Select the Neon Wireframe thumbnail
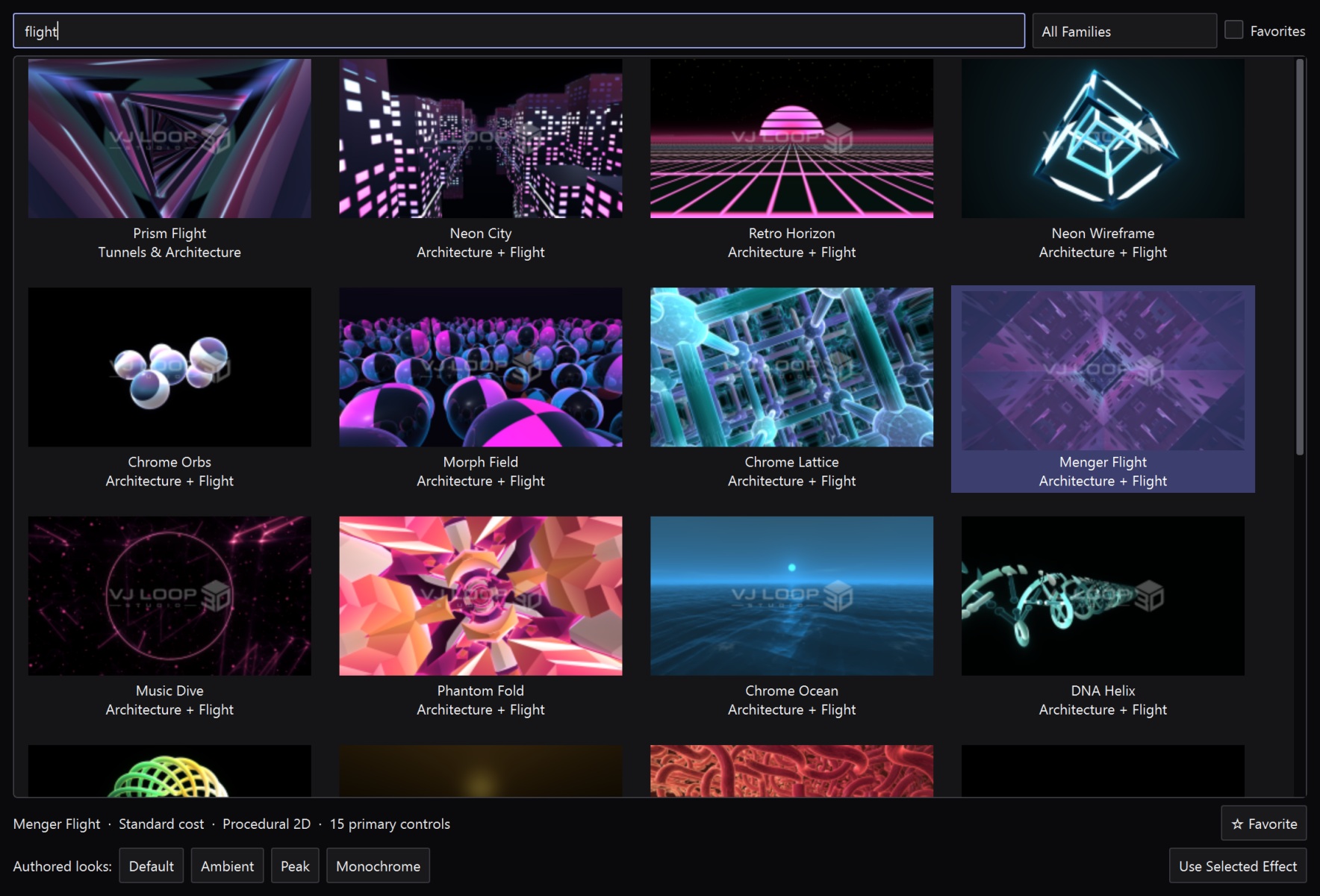This screenshot has width=1320, height=896. point(1103,139)
